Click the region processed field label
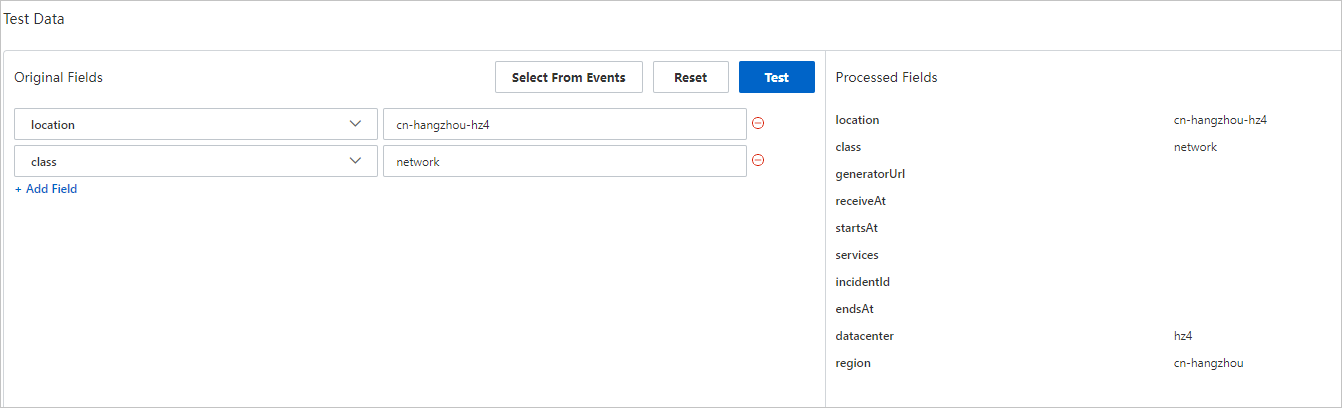This screenshot has width=1342, height=408. 853,363
